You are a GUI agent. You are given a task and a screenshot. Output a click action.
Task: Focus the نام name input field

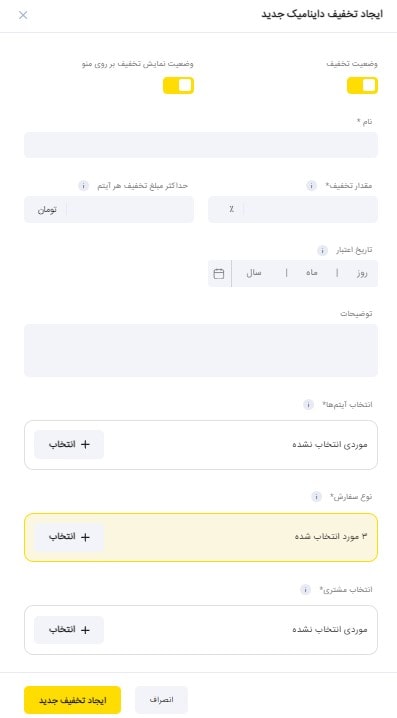pyautogui.click(x=201, y=145)
